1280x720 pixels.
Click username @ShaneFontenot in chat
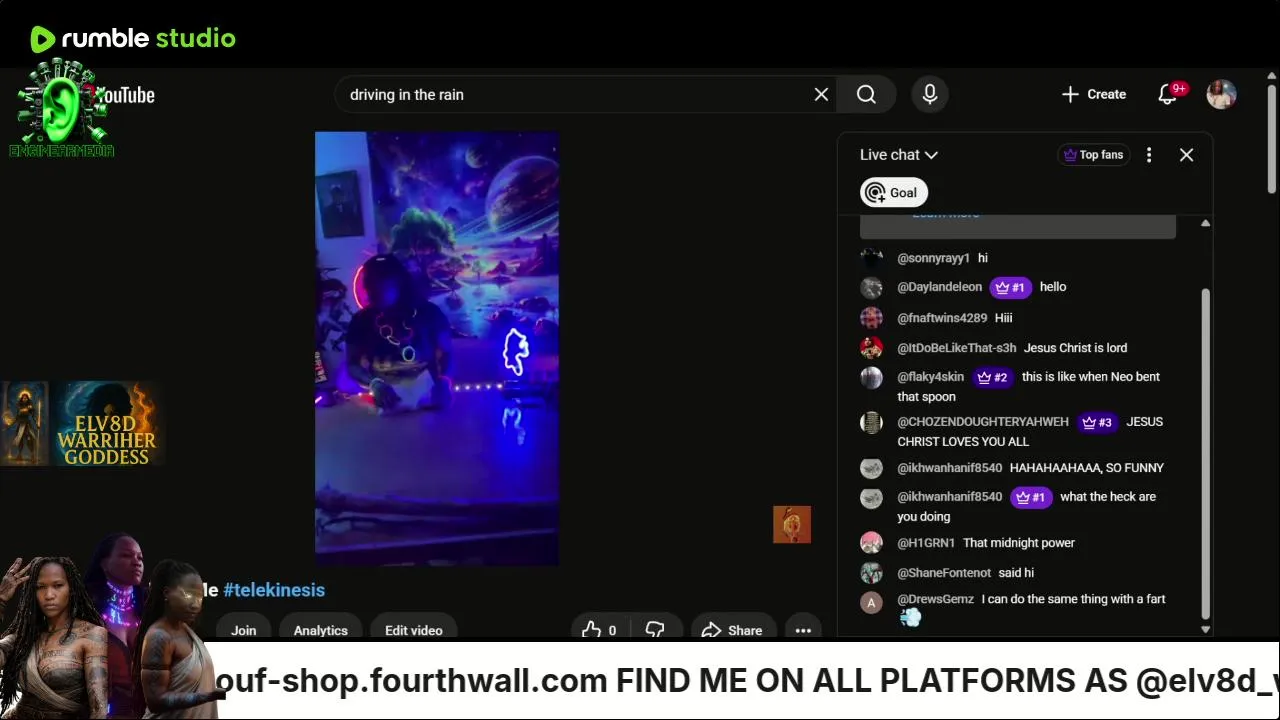click(944, 573)
